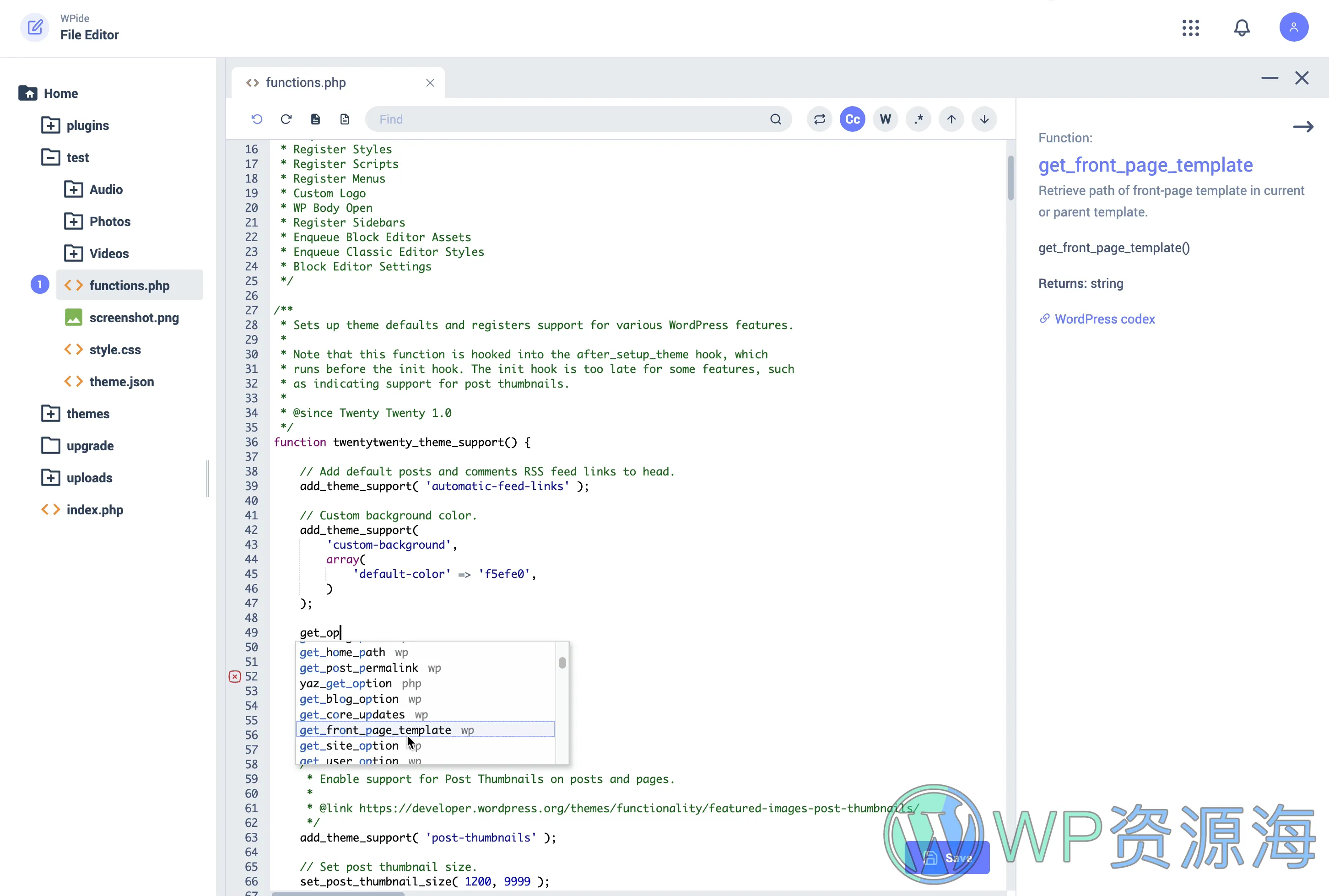
Task: Click the user avatar icon
Action: click(1293, 27)
